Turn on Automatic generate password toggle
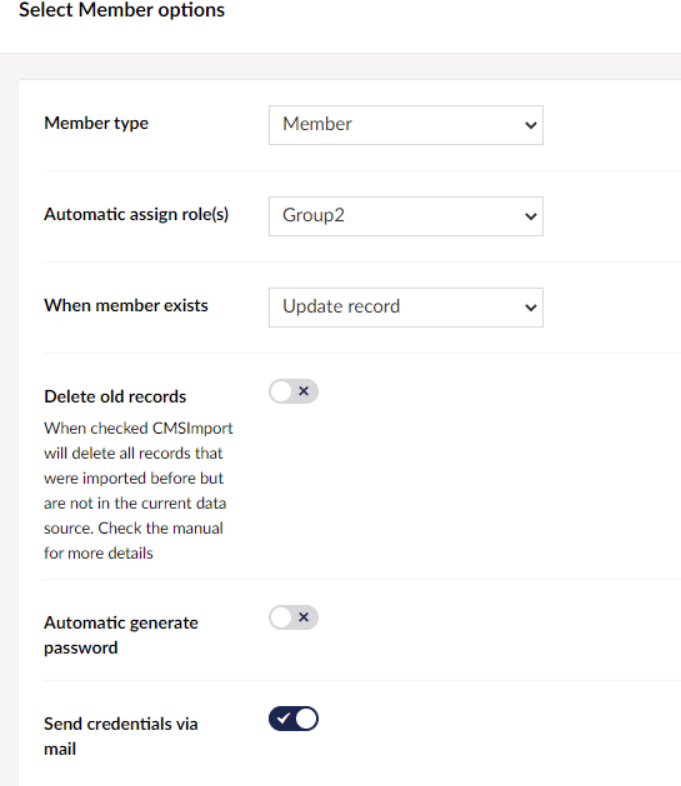Screen dimensions: 681x786 pyautogui.click(x=294, y=618)
